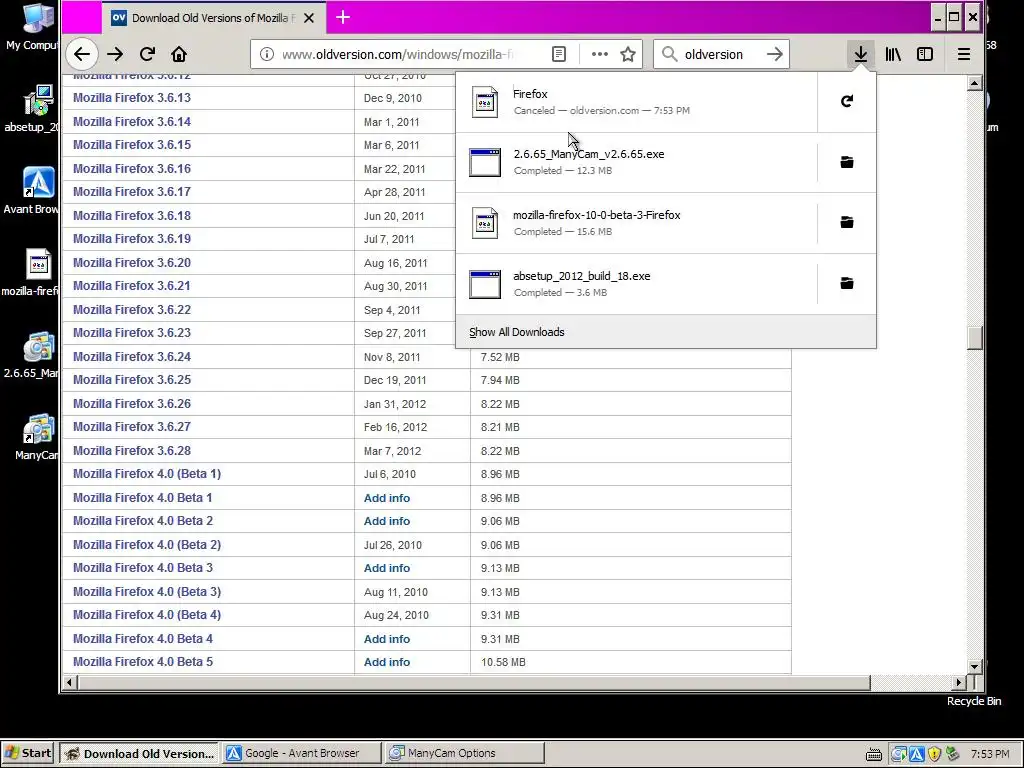Click the search magnifier icon
The image size is (1024, 768).
[669, 54]
